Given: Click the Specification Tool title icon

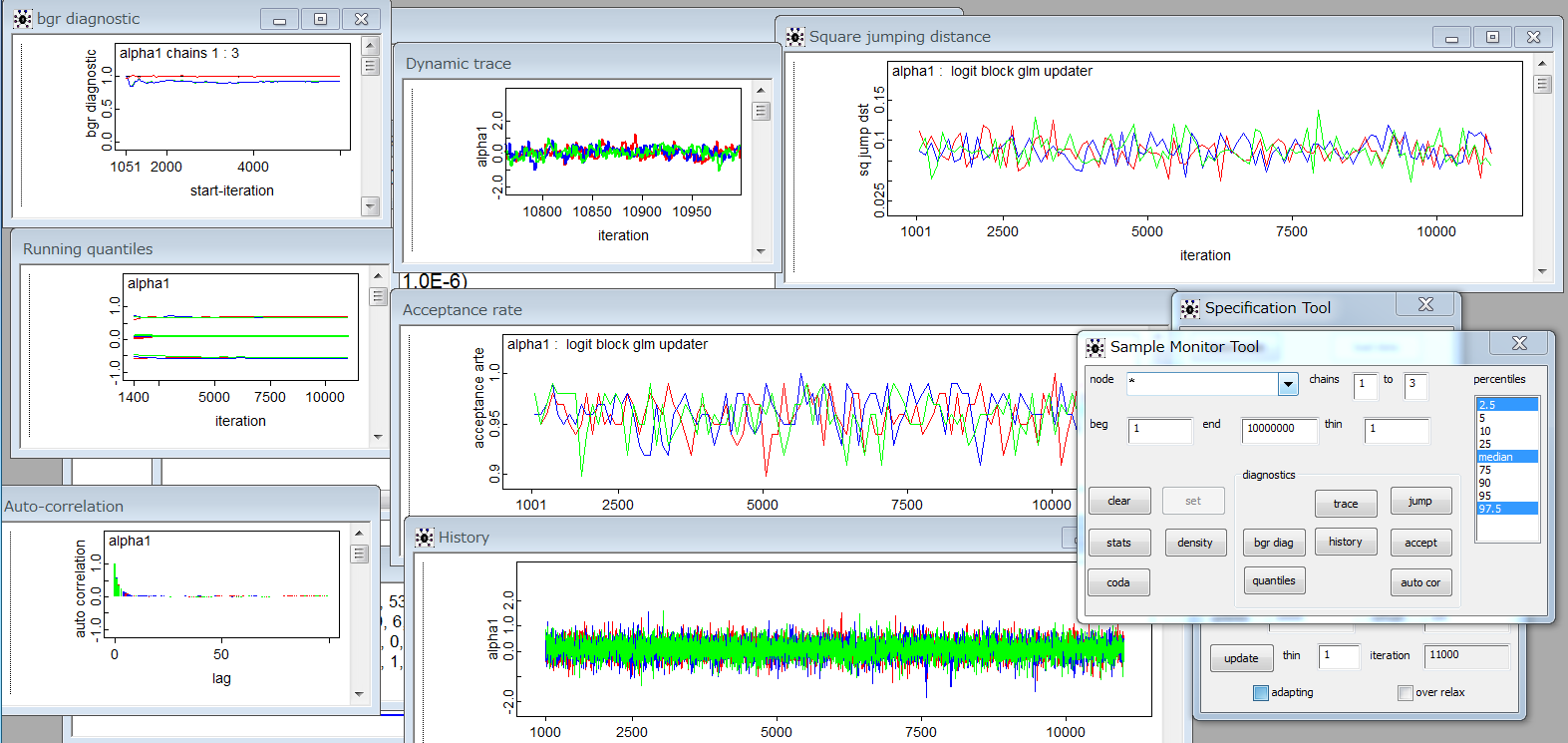Looking at the screenshot, I should [x=1190, y=308].
